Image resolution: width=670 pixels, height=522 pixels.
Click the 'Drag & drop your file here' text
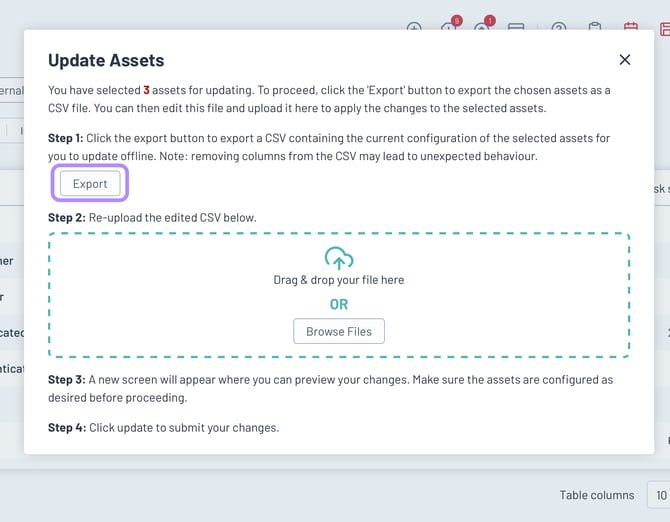tap(339, 280)
